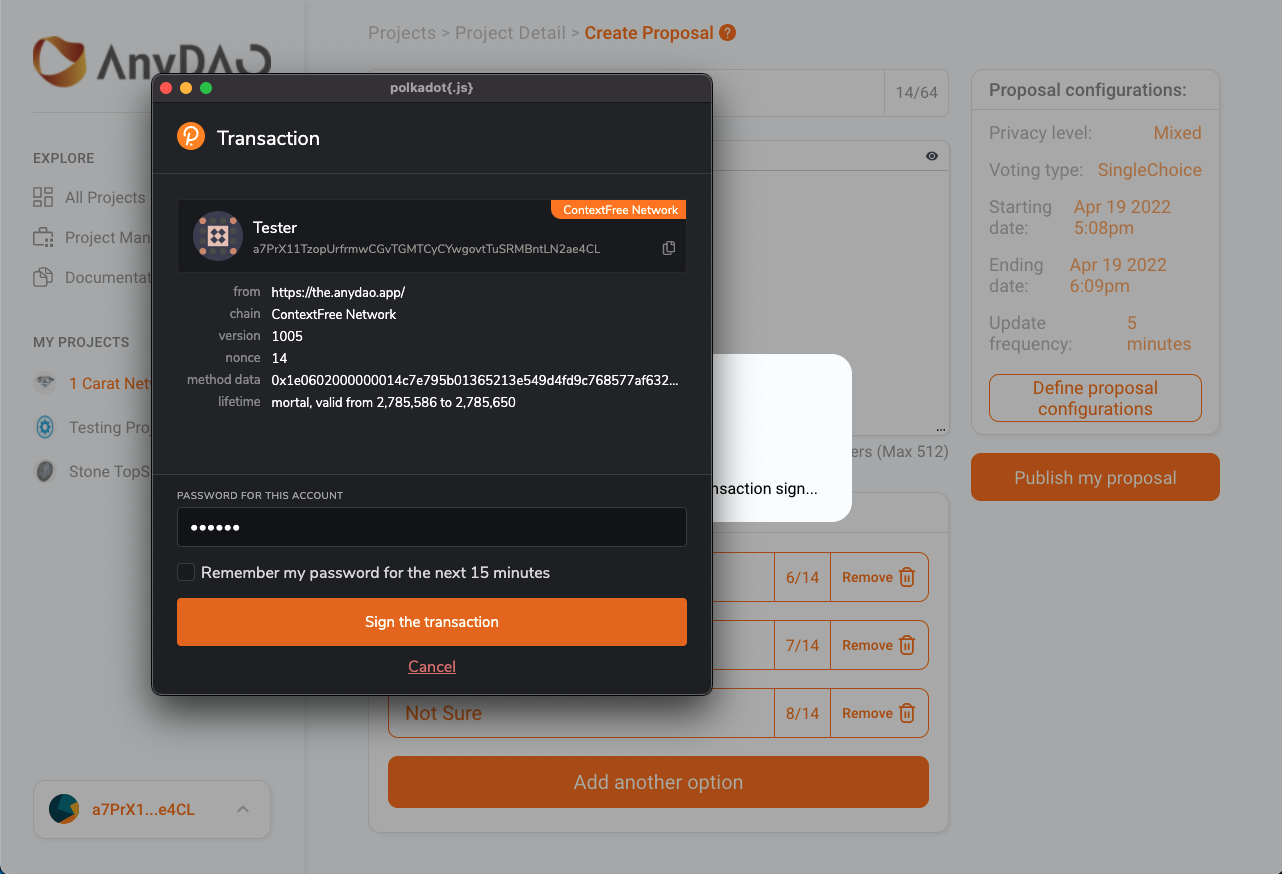
Task: Open Project Detail breadcrumb link
Action: pyautogui.click(x=510, y=33)
